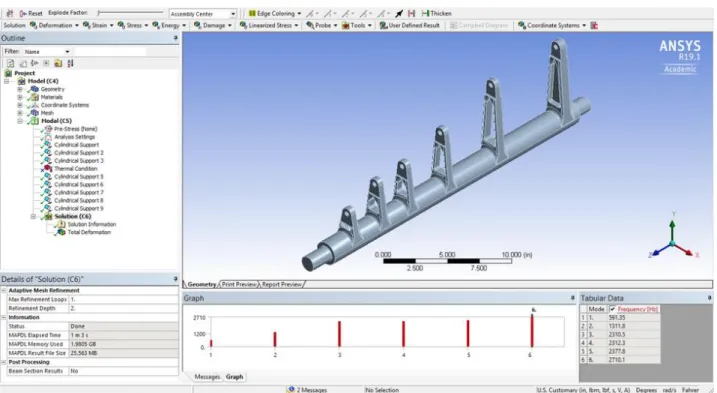
Task: Click the red icon after Coordinate Systems
Action: [594, 25]
